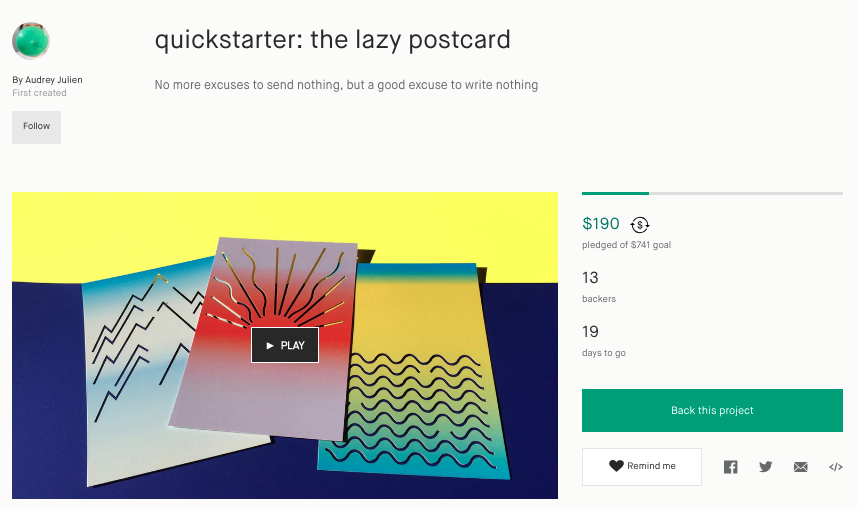The image size is (857, 509).
Task: Click the First created label
Action: click(39, 93)
